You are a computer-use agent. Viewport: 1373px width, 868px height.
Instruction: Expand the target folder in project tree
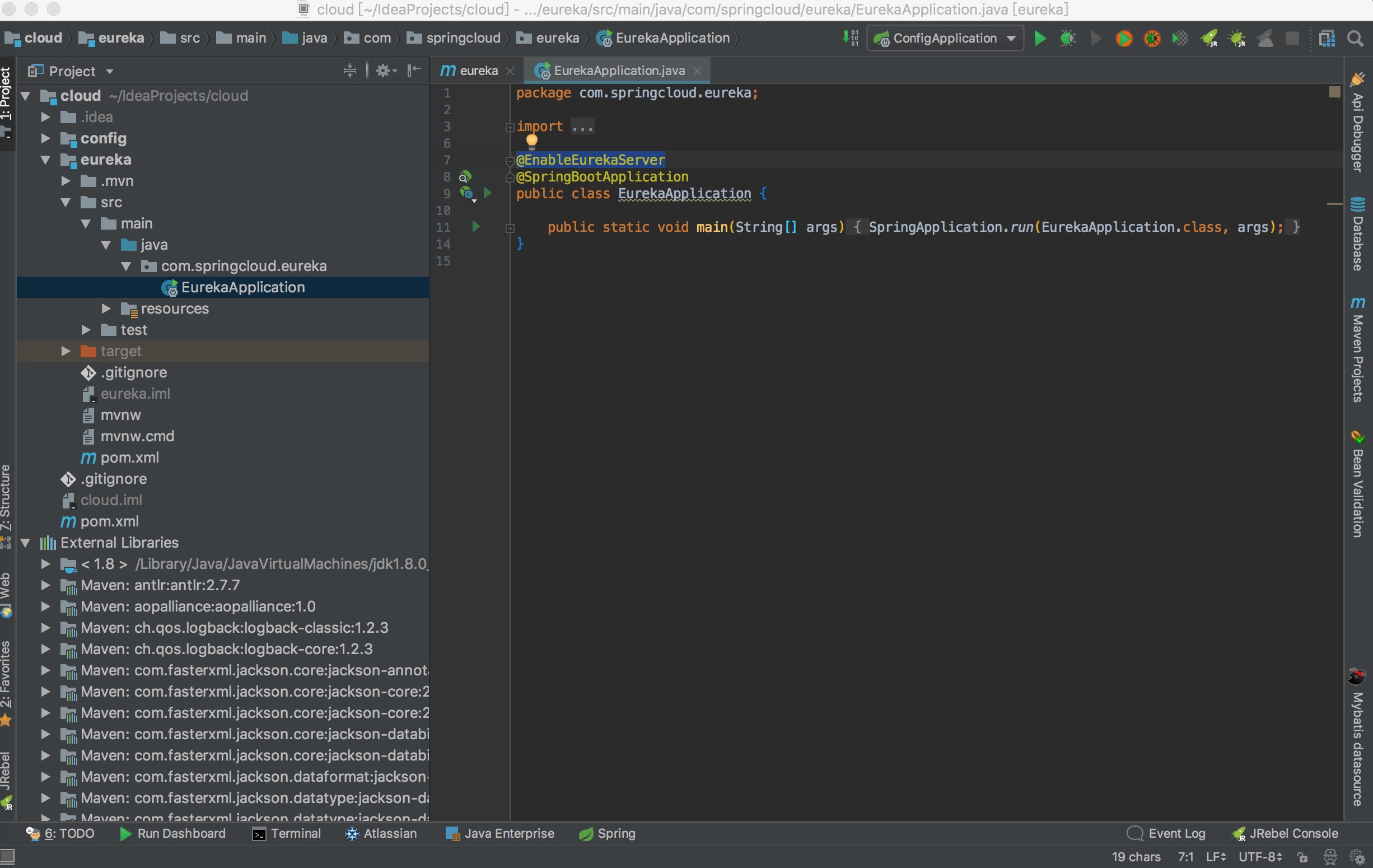coord(66,351)
